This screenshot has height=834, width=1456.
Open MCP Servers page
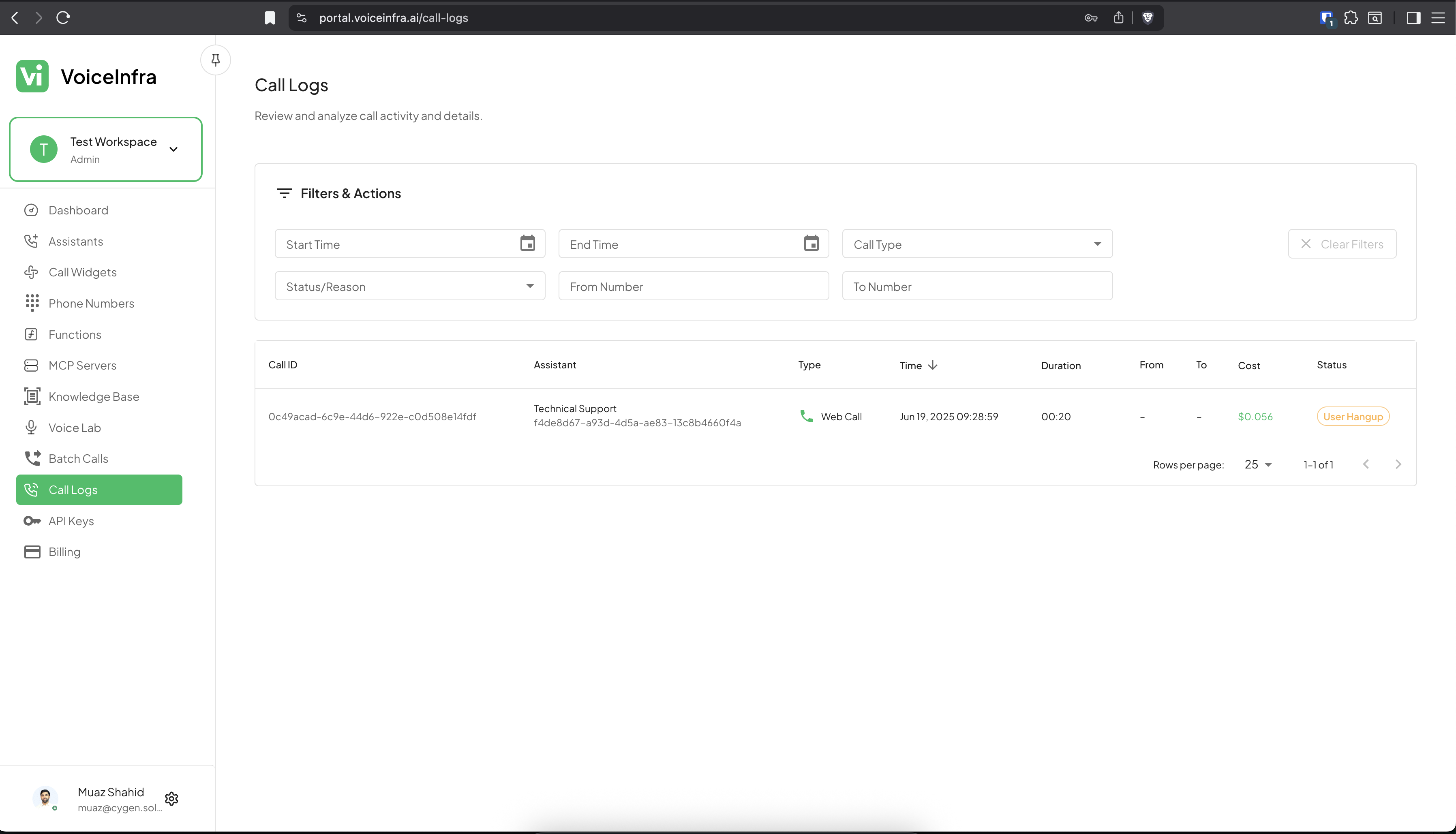(x=99, y=366)
